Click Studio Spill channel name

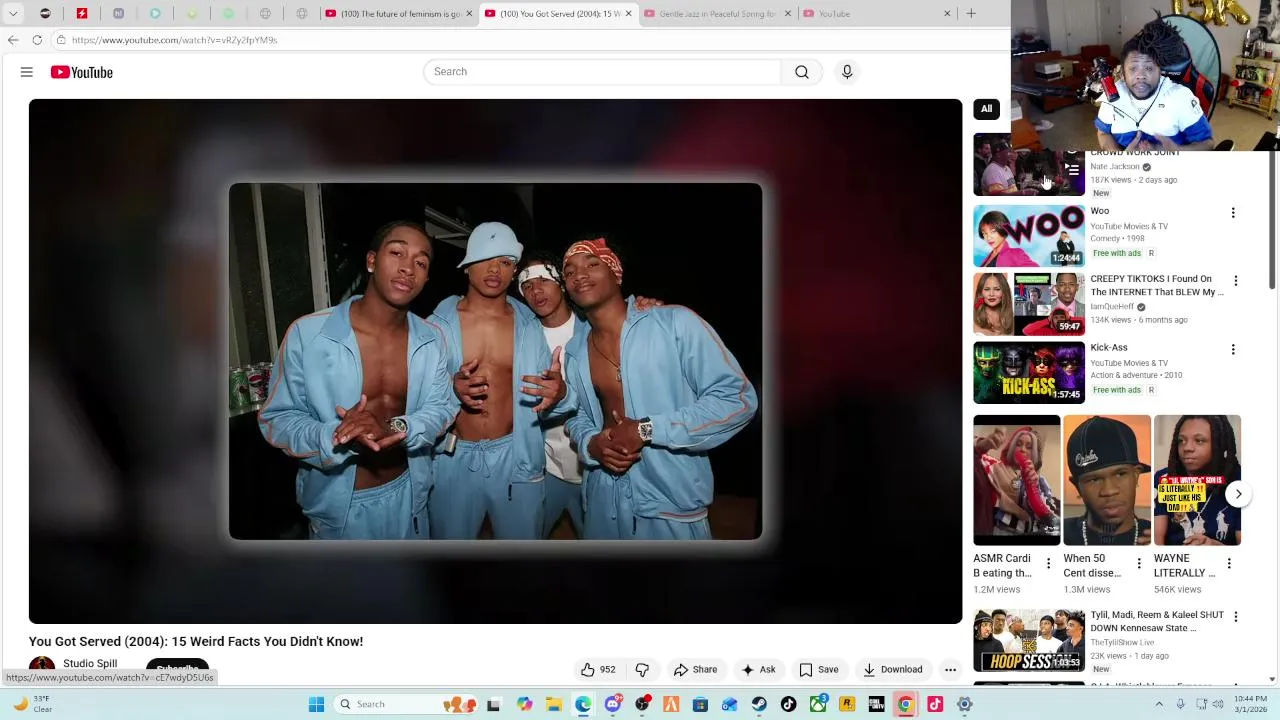pos(90,664)
